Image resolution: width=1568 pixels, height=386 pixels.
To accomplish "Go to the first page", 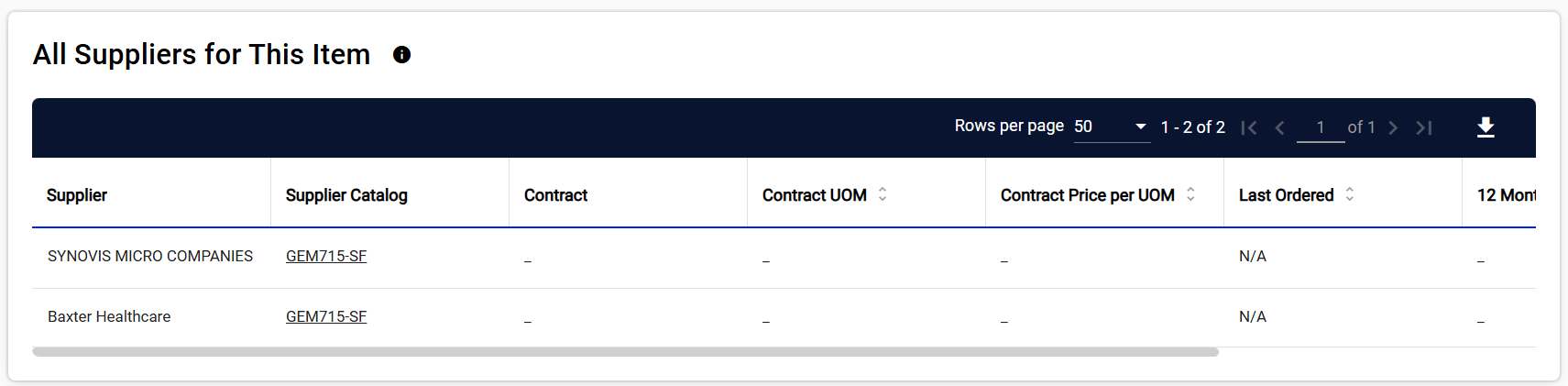I will (1248, 127).
